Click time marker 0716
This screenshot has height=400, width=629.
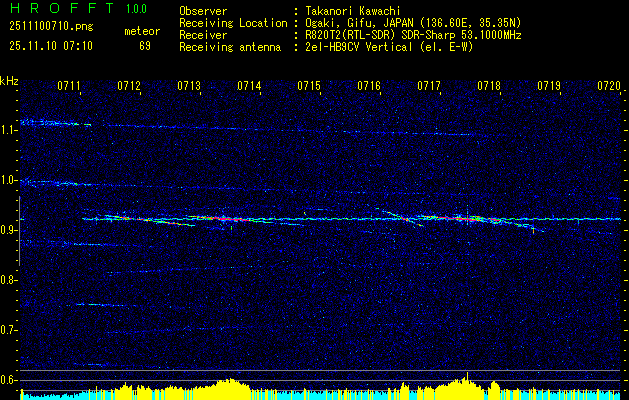coord(369,85)
